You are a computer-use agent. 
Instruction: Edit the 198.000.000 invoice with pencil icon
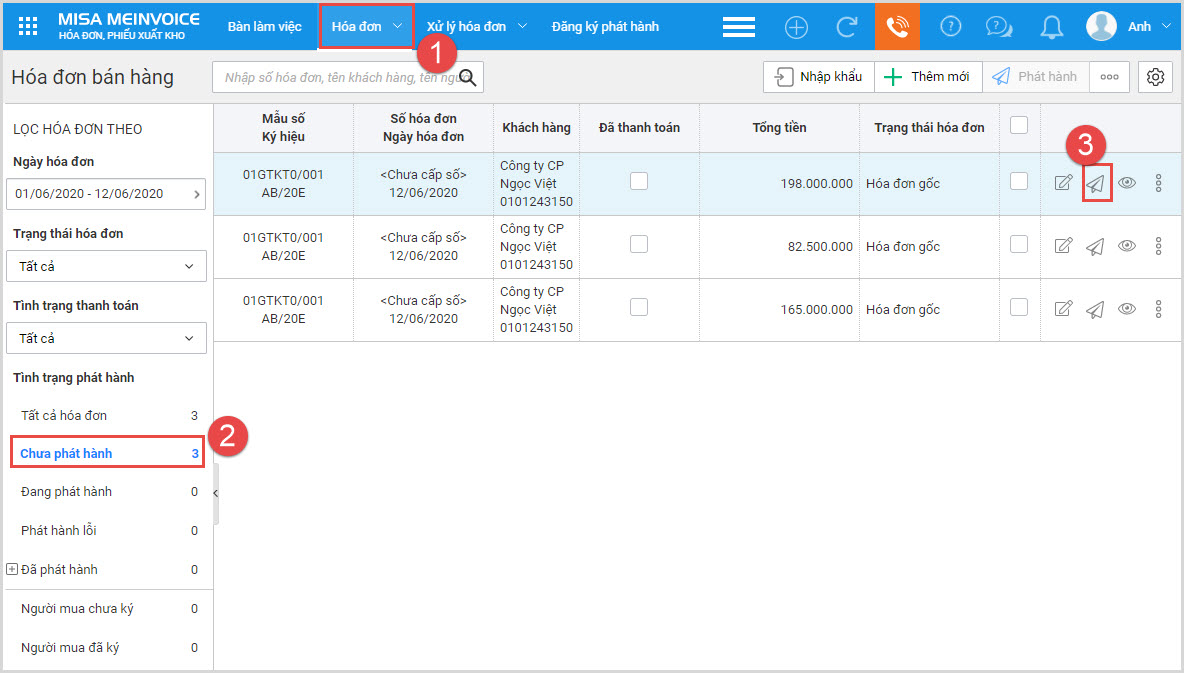[x=1063, y=183]
